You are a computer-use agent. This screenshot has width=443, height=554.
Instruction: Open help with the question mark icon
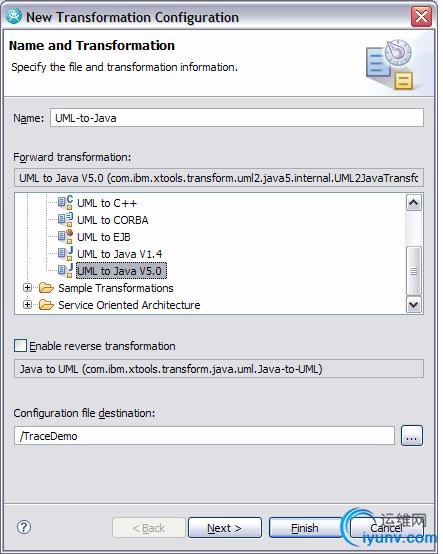(24, 527)
